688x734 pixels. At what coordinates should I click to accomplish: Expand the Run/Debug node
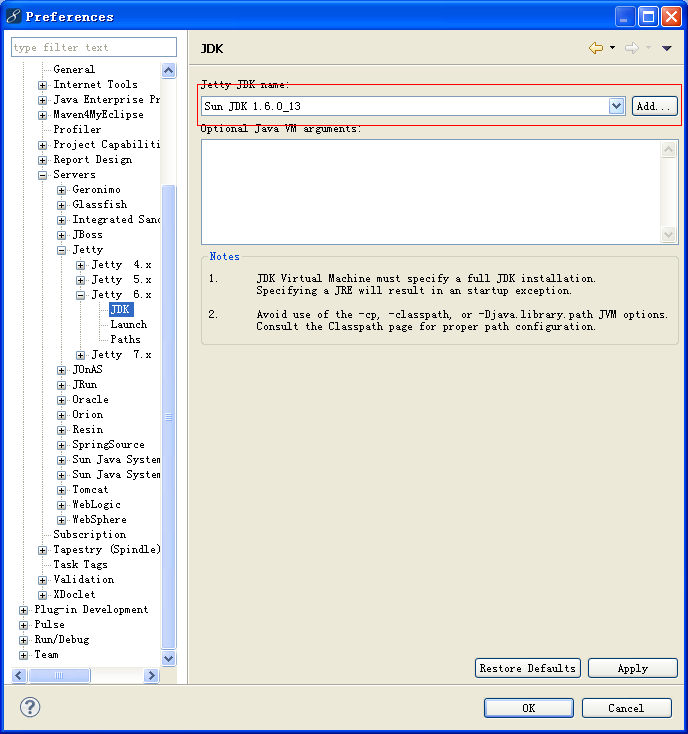(23, 640)
